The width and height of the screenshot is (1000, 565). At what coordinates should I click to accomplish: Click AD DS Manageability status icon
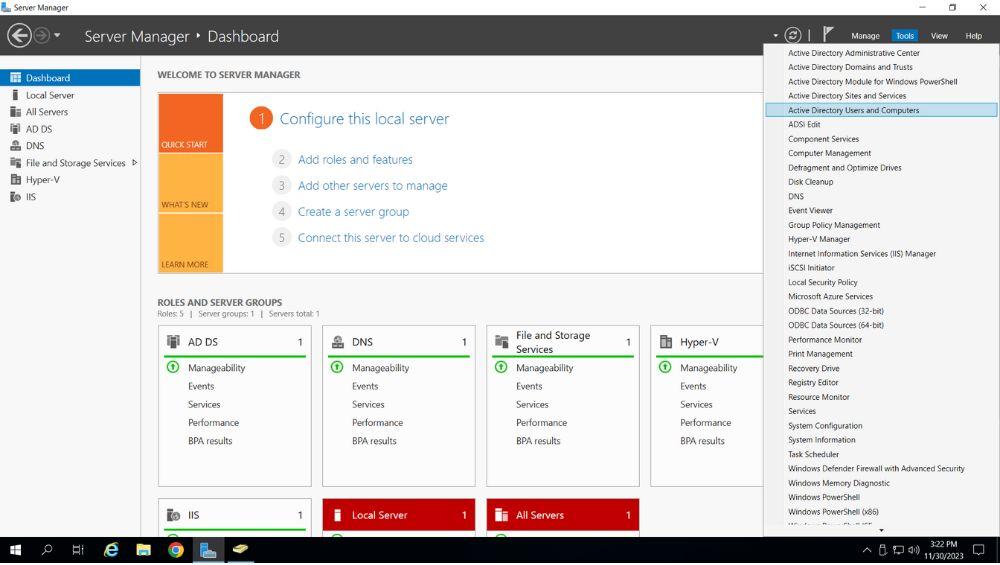[x=173, y=367]
